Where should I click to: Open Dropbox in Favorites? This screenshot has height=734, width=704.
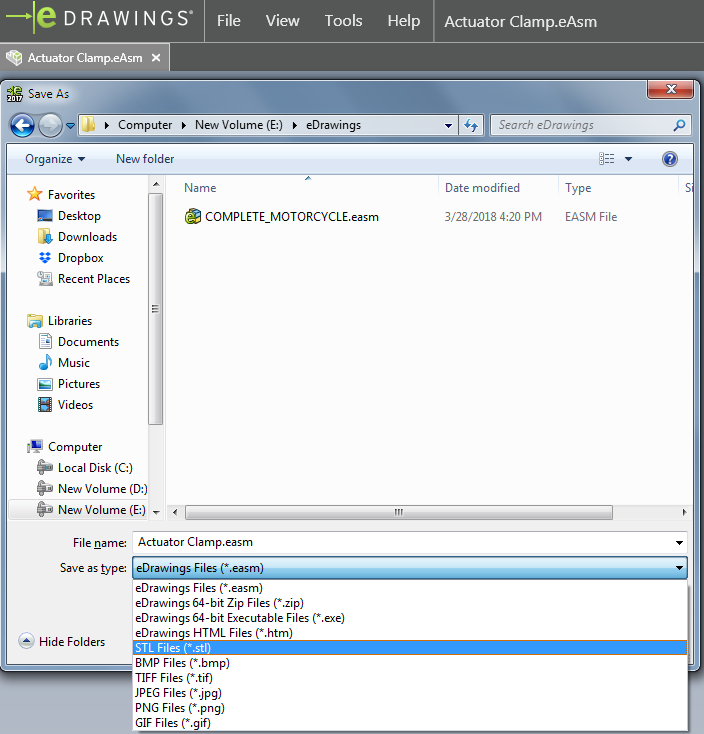pos(80,258)
